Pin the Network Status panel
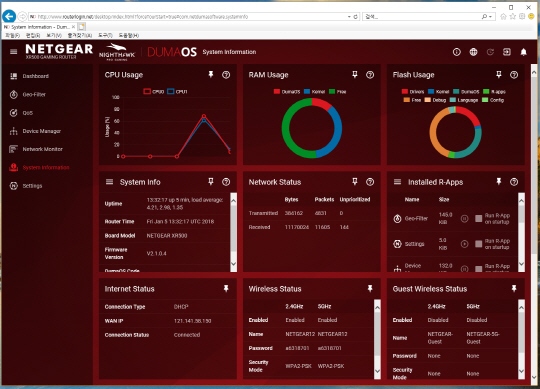 tap(355, 181)
